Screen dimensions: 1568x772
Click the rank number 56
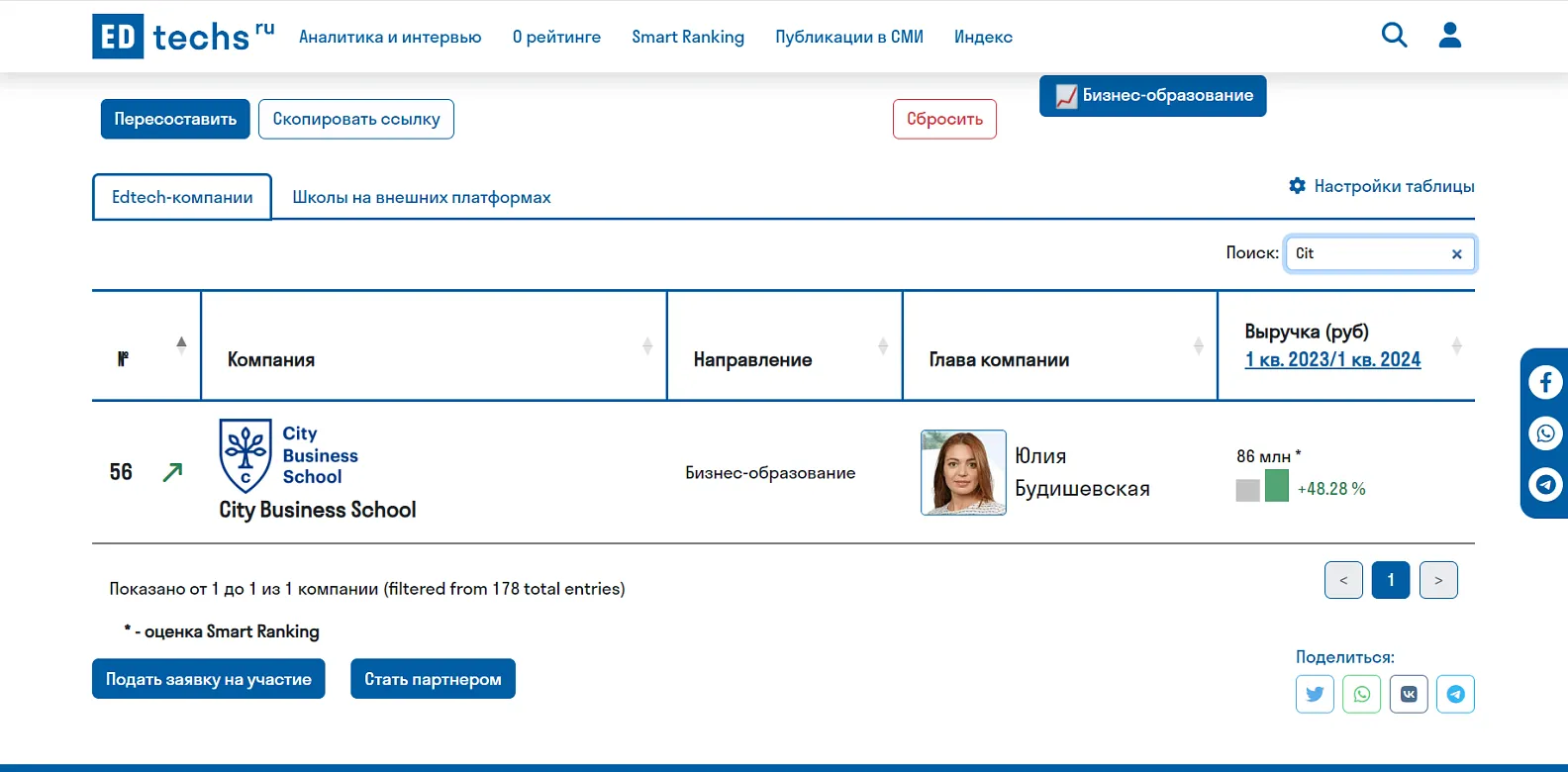pyautogui.click(x=121, y=472)
